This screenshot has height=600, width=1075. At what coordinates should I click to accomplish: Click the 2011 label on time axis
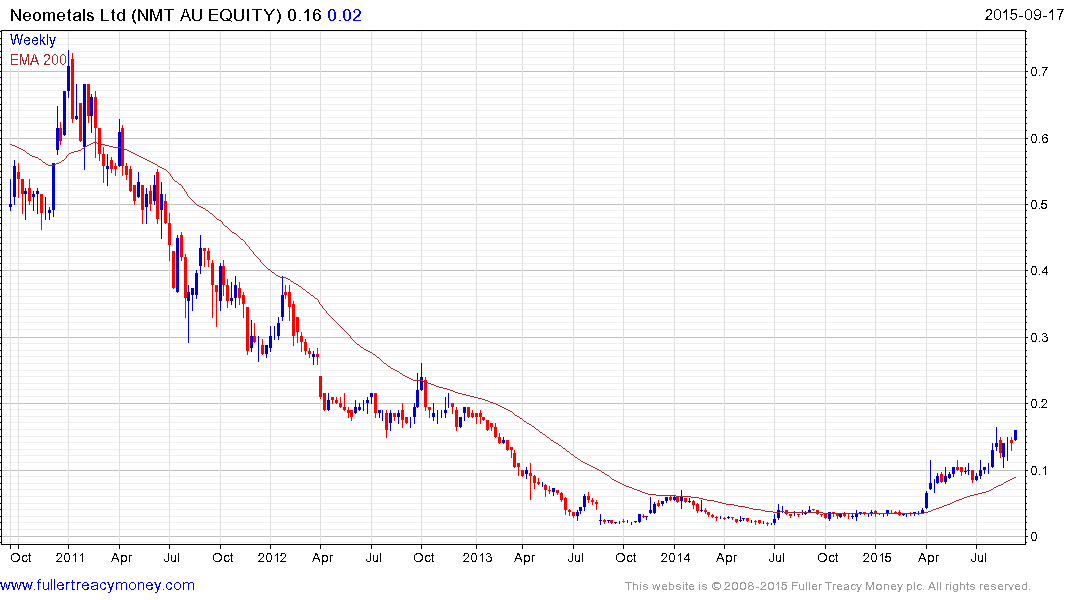[x=70, y=557]
